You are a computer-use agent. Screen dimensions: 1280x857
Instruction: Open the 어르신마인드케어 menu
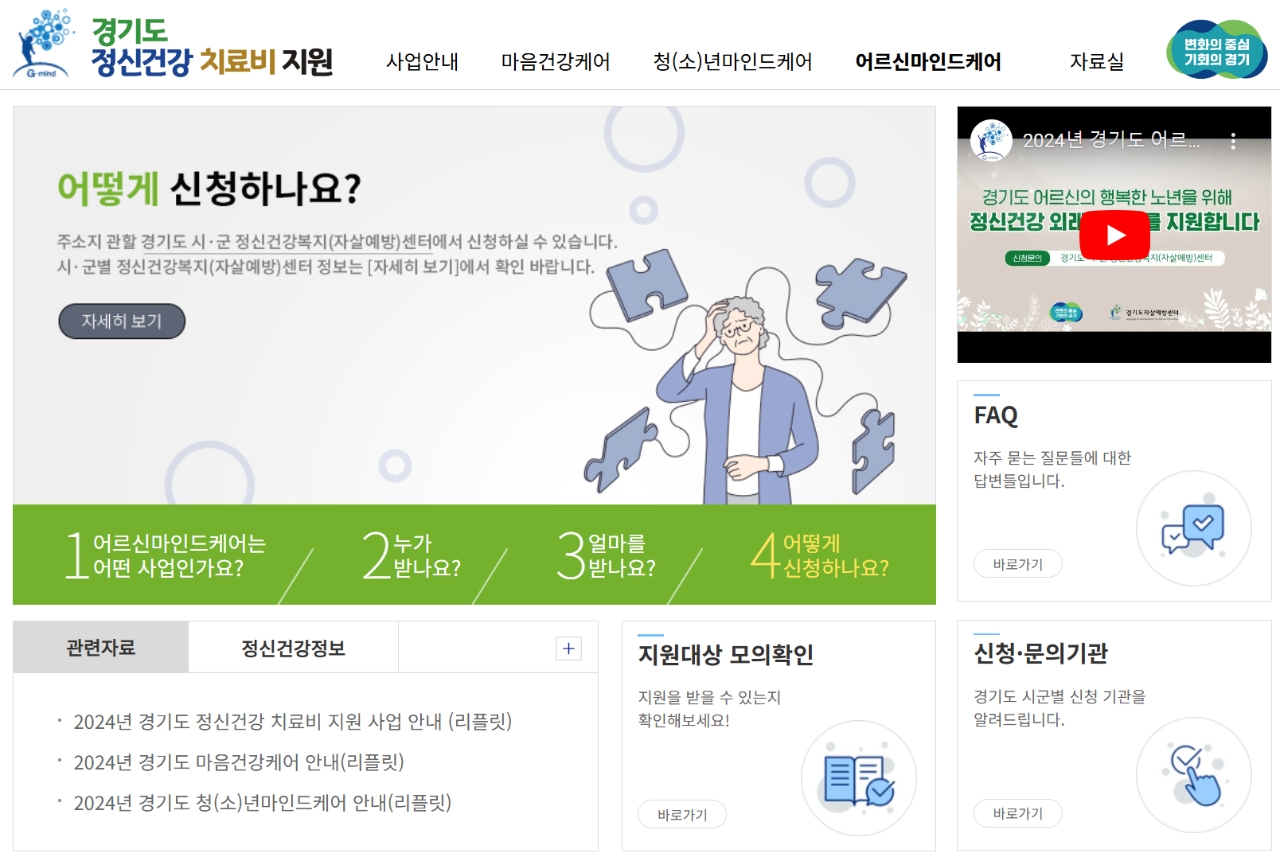928,62
